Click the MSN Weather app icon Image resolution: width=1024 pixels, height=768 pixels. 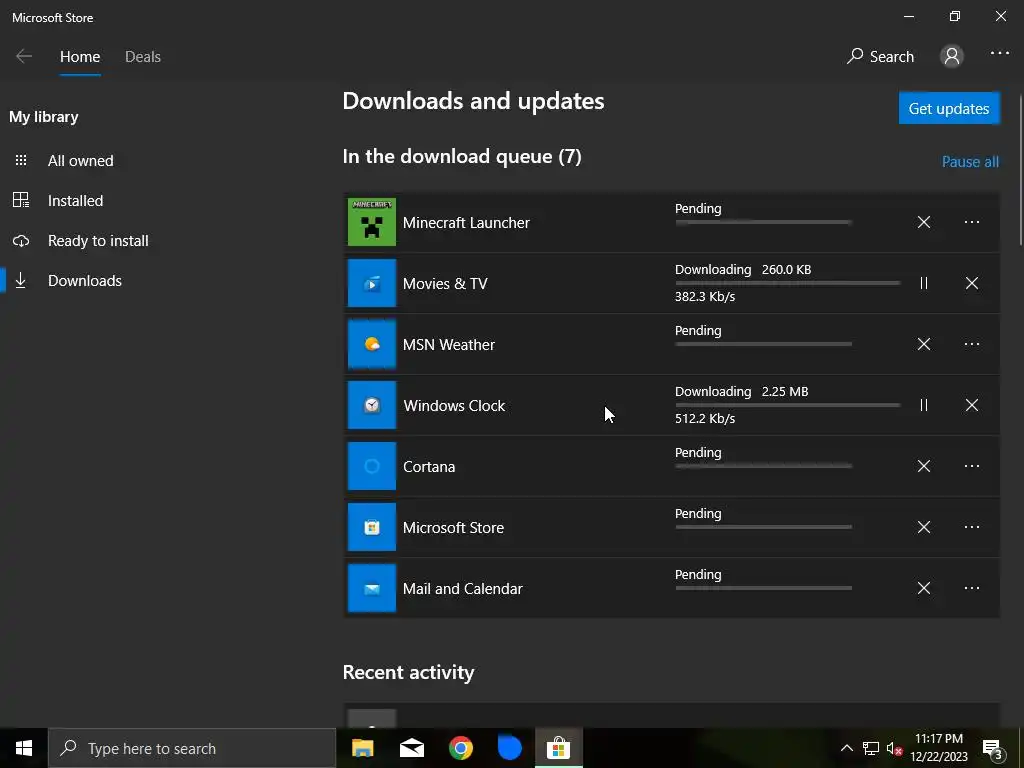pos(372,344)
